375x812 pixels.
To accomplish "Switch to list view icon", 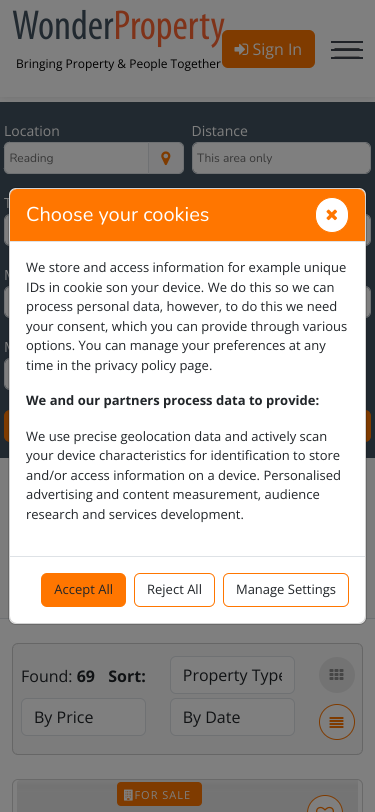I will tap(337, 722).
